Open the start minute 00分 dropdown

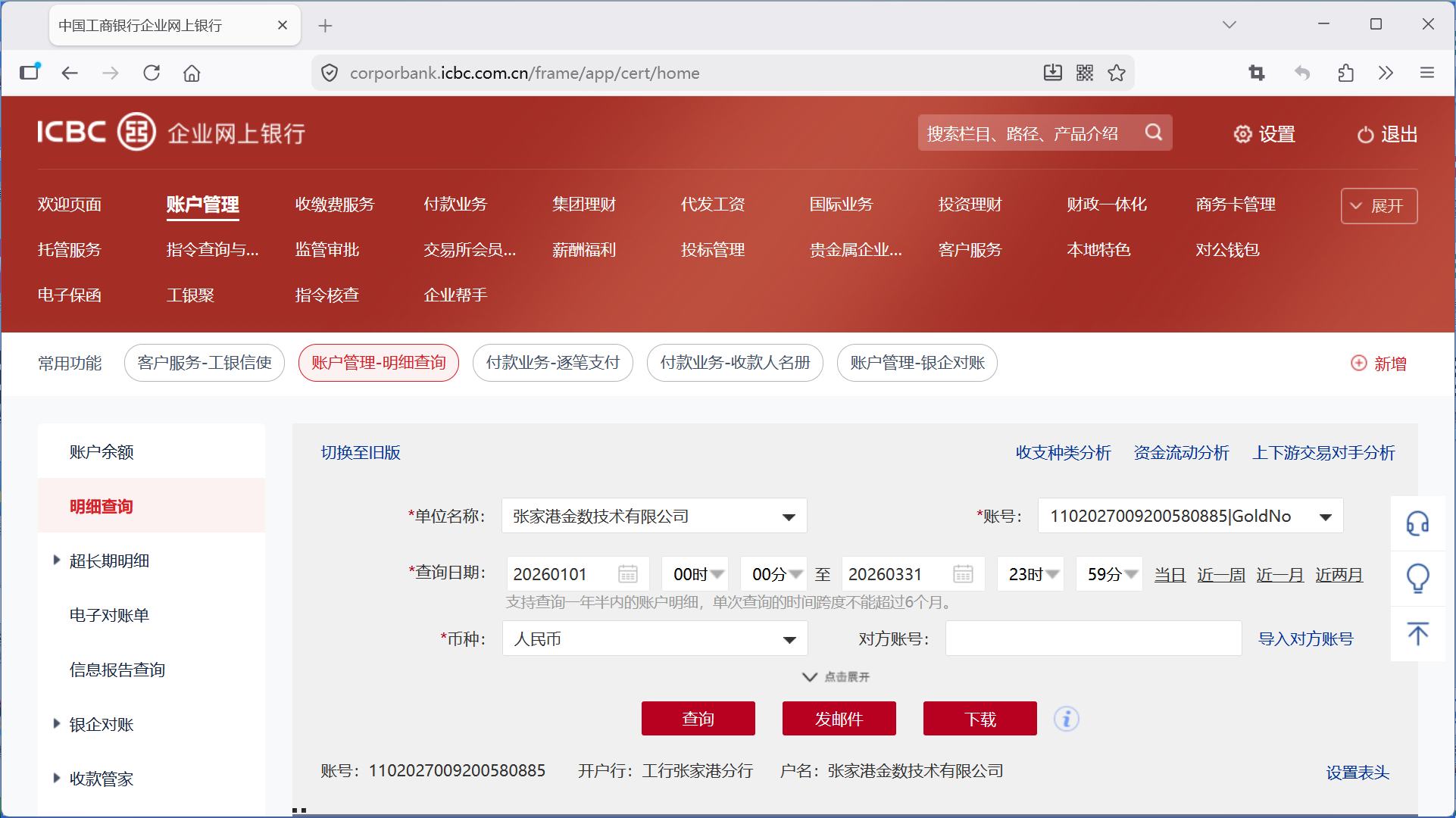click(x=773, y=574)
